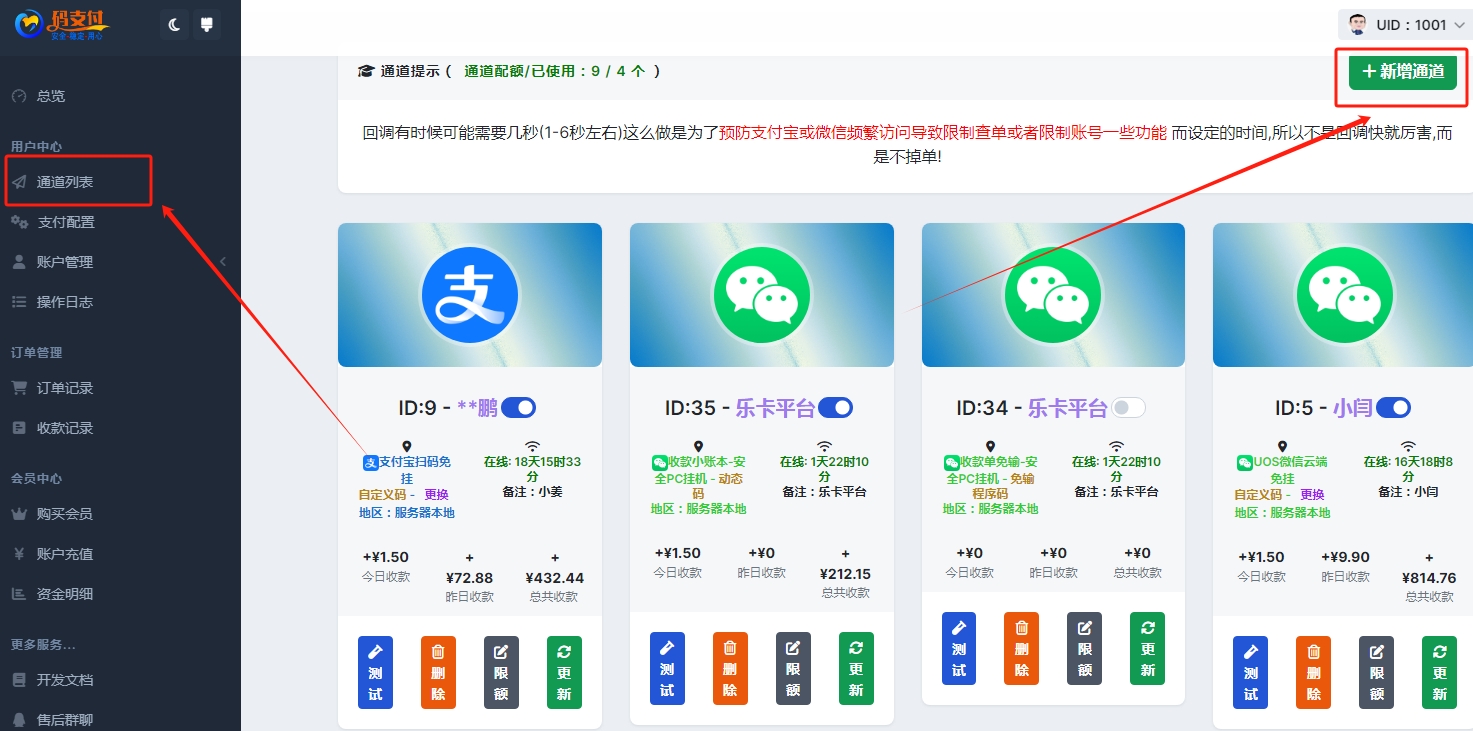
Task: Open 支付配置 in the sidebar
Action: coord(66,222)
